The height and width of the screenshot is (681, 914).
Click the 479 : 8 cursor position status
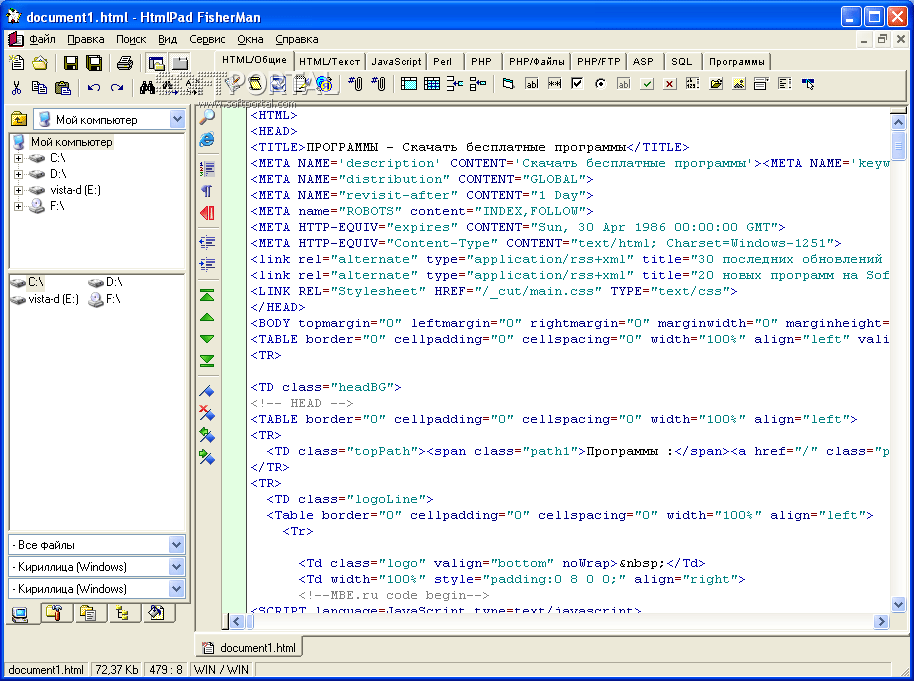pyautogui.click(x=166, y=669)
